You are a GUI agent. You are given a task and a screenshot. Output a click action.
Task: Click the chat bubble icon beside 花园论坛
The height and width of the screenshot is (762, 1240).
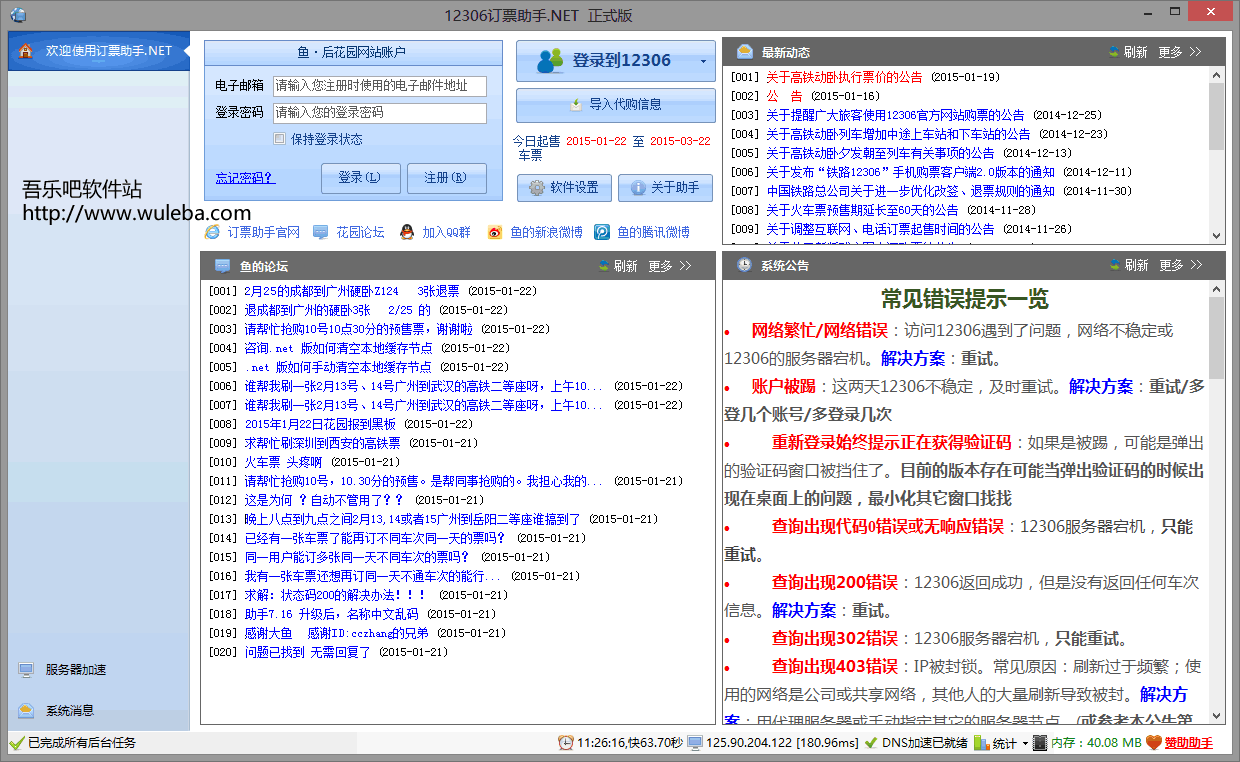pos(320,232)
